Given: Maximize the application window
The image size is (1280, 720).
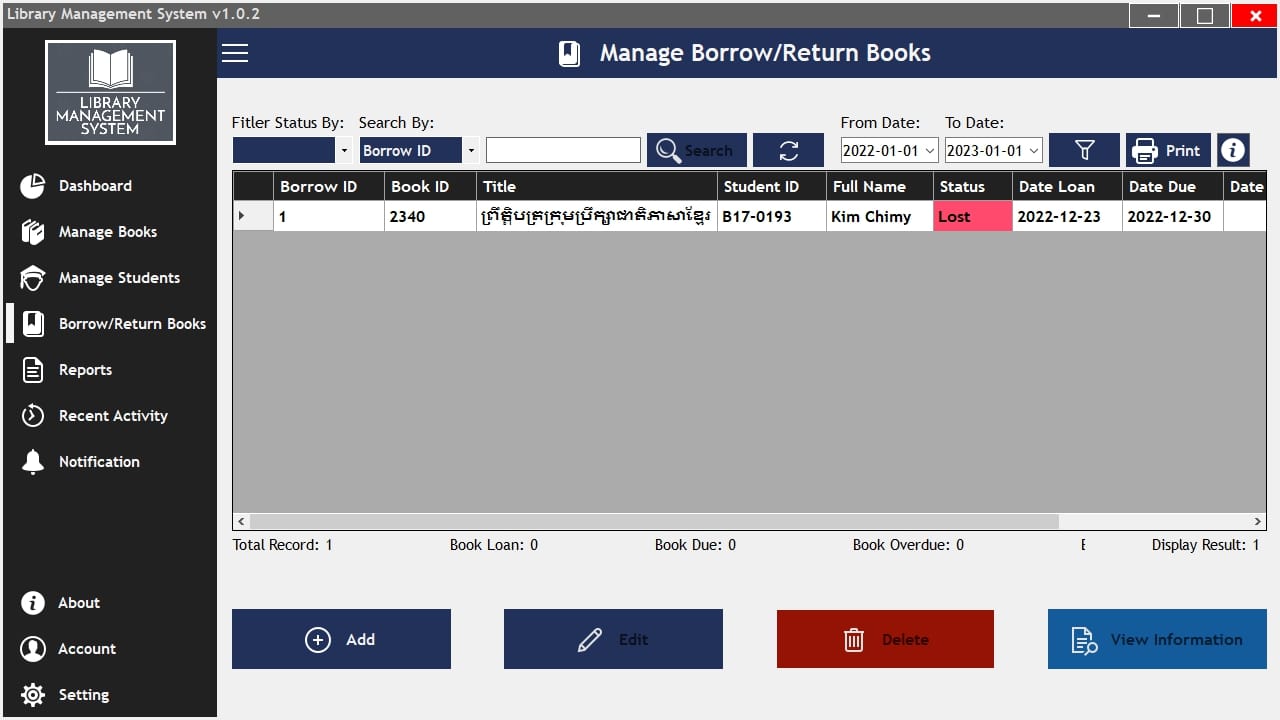Looking at the screenshot, I should tap(1204, 15).
